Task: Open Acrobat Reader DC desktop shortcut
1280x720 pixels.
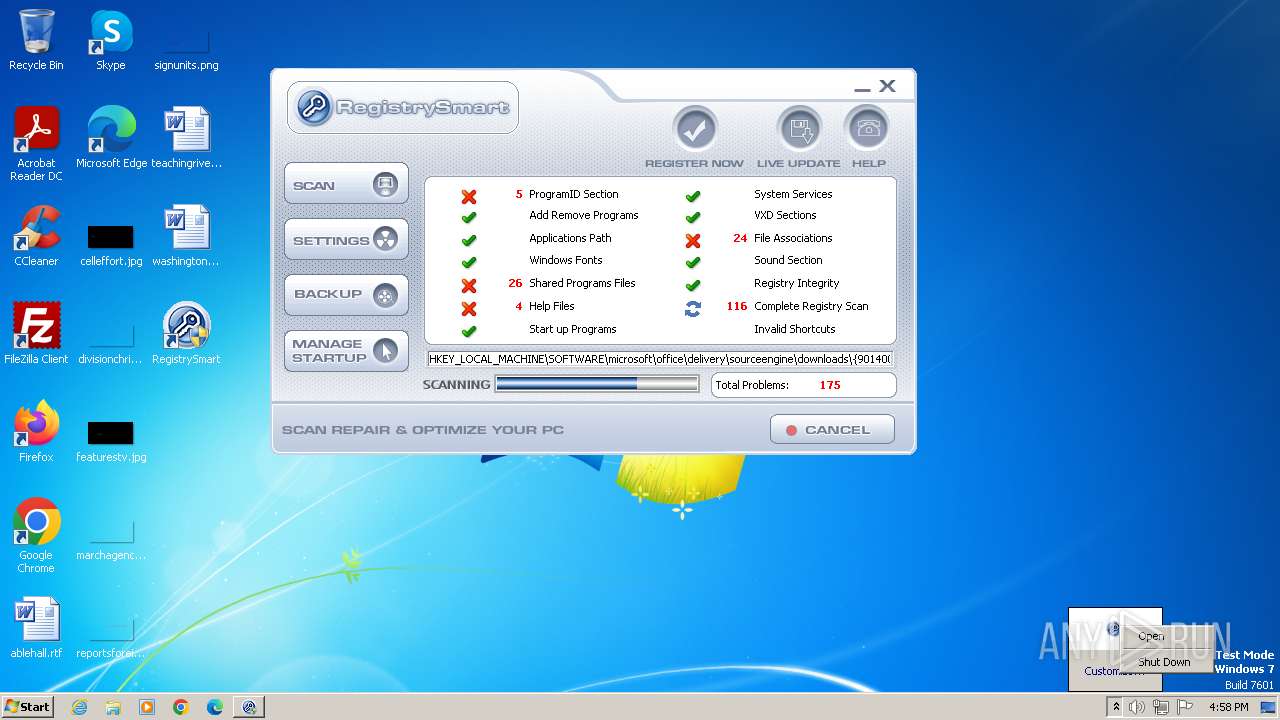Action: pyautogui.click(x=36, y=144)
